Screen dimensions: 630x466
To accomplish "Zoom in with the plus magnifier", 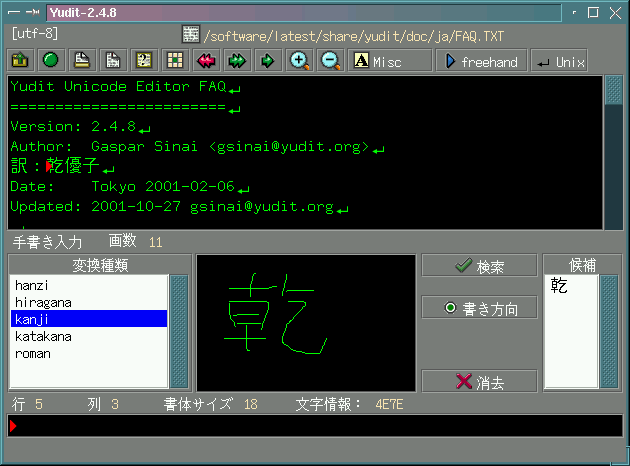I will pos(299,61).
